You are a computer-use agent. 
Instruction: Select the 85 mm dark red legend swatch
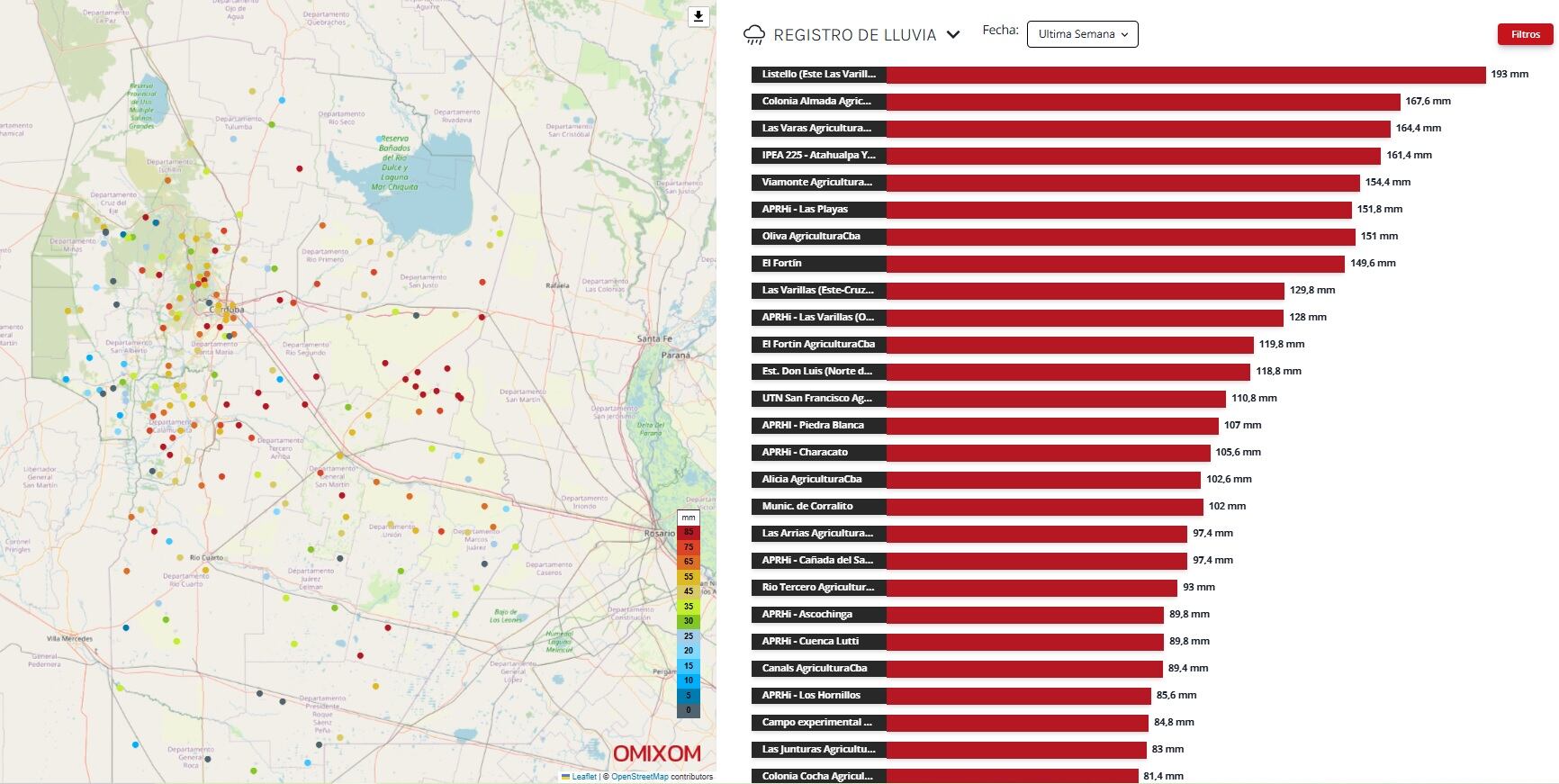coord(689,533)
